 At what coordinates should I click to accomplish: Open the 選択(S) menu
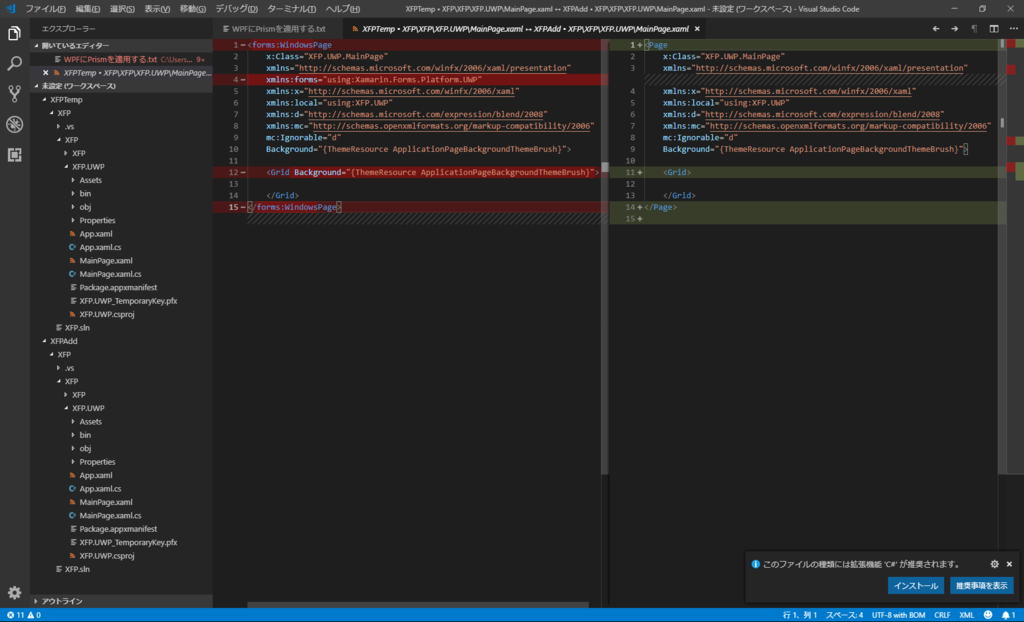[x=122, y=8]
